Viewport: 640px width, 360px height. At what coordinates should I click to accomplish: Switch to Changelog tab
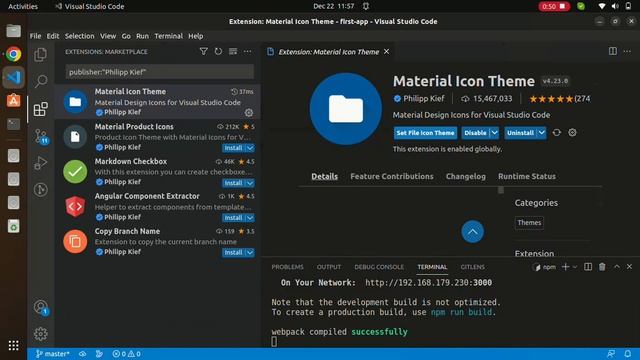(466, 177)
